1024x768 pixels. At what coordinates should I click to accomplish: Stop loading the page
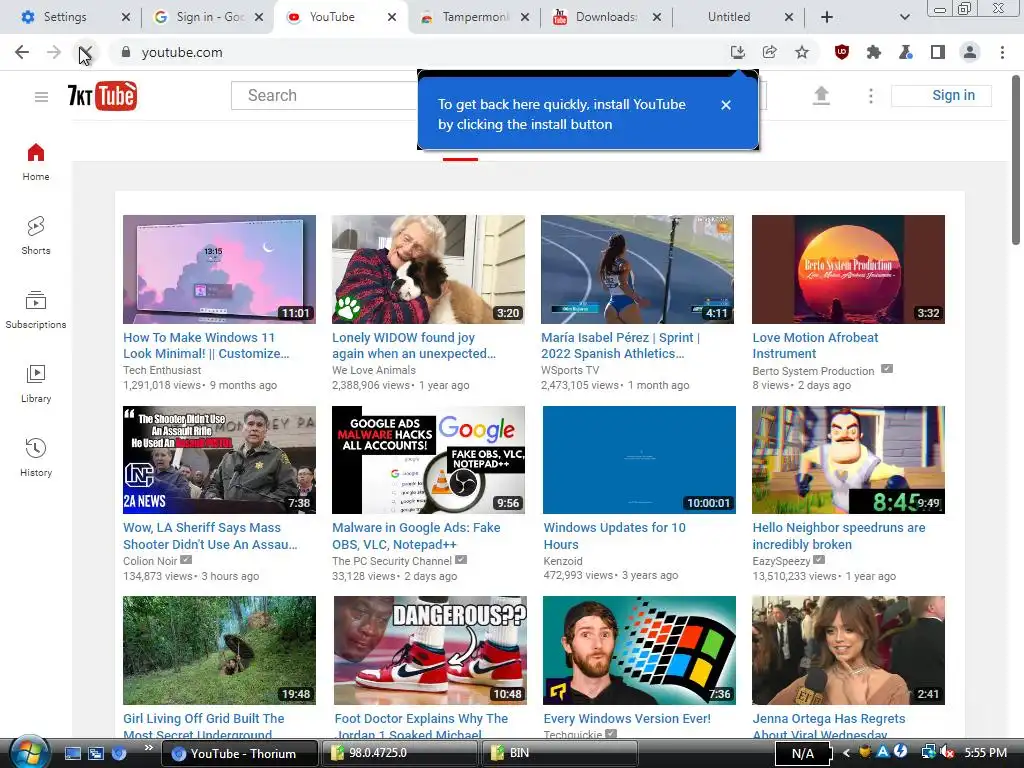(85, 52)
